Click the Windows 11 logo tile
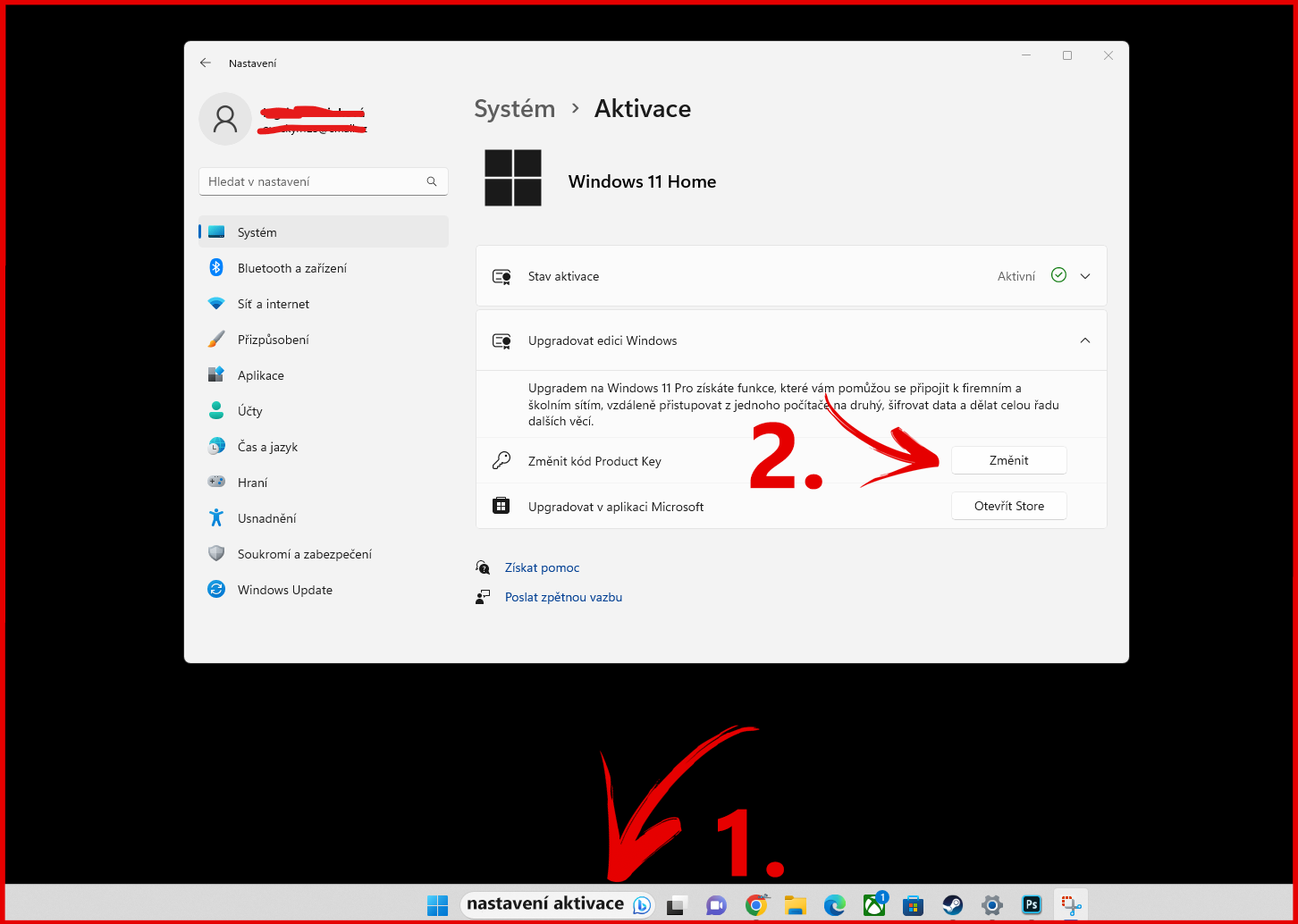The image size is (1298, 924). pos(513,178)
